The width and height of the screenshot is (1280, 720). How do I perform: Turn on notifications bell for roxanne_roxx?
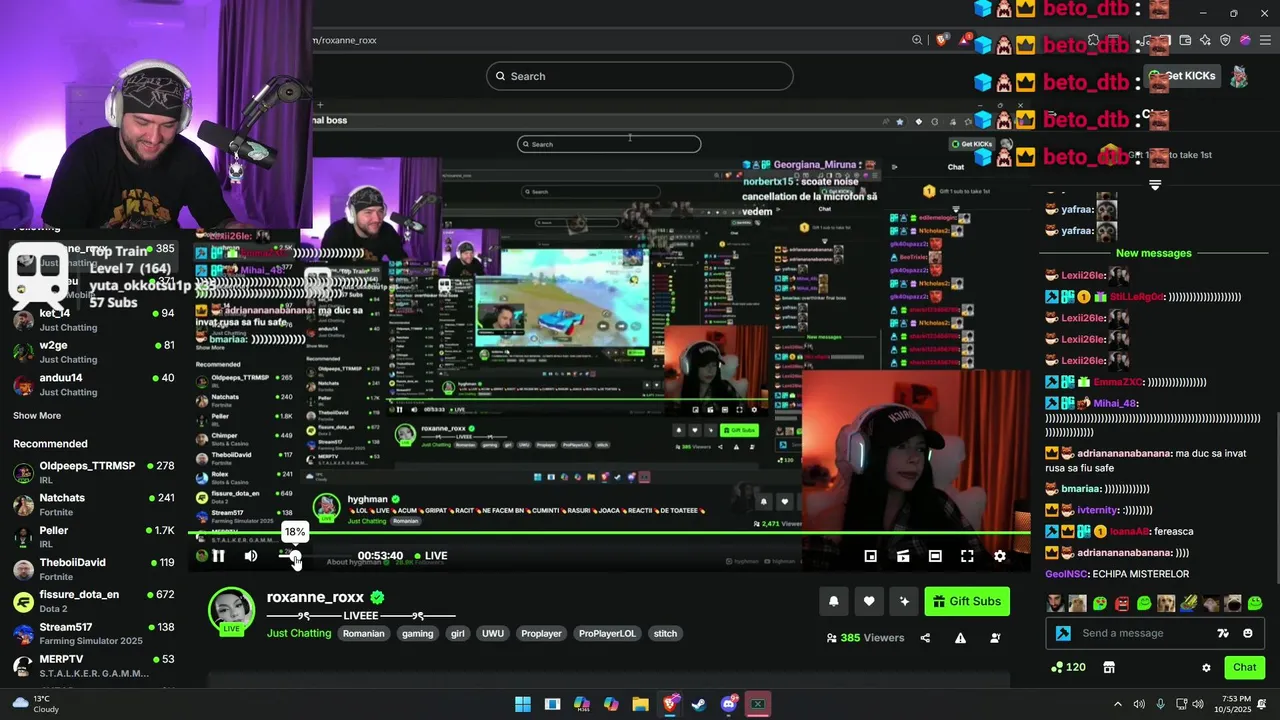click(834, 601)
